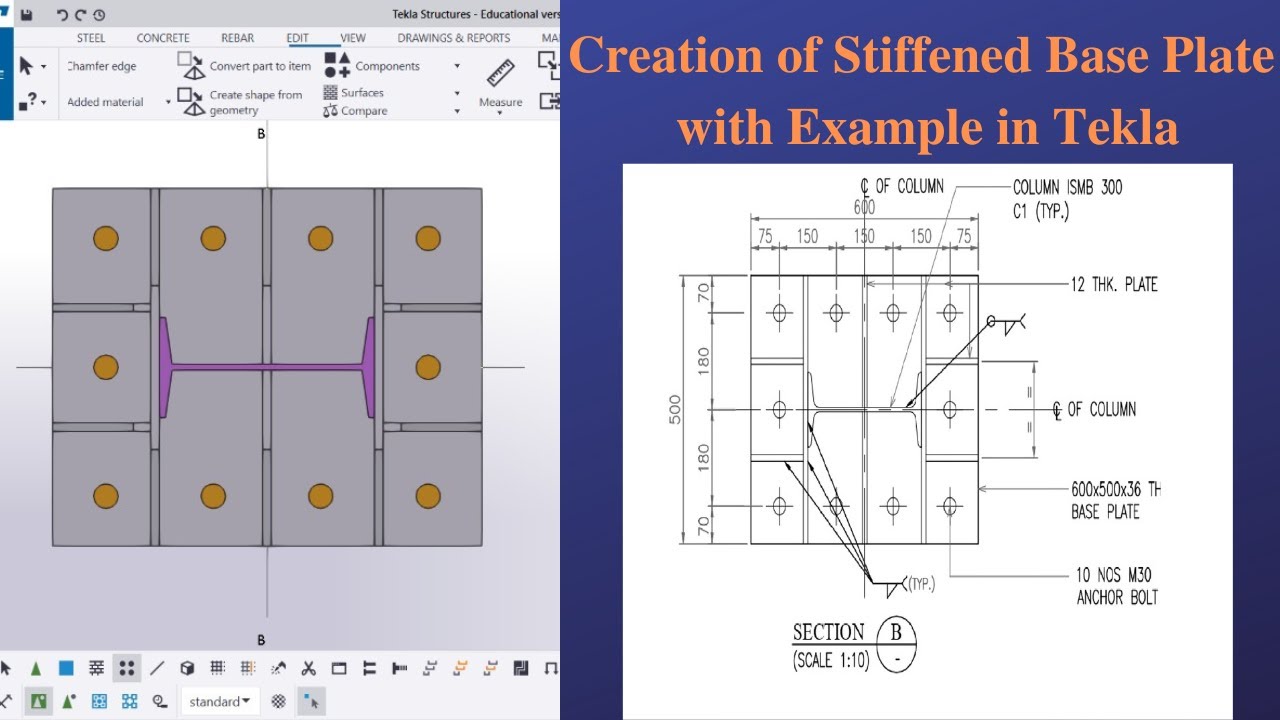The image size is (1280, 720).
Task: Click the Measure ruler tool
Action: [500, 74]
